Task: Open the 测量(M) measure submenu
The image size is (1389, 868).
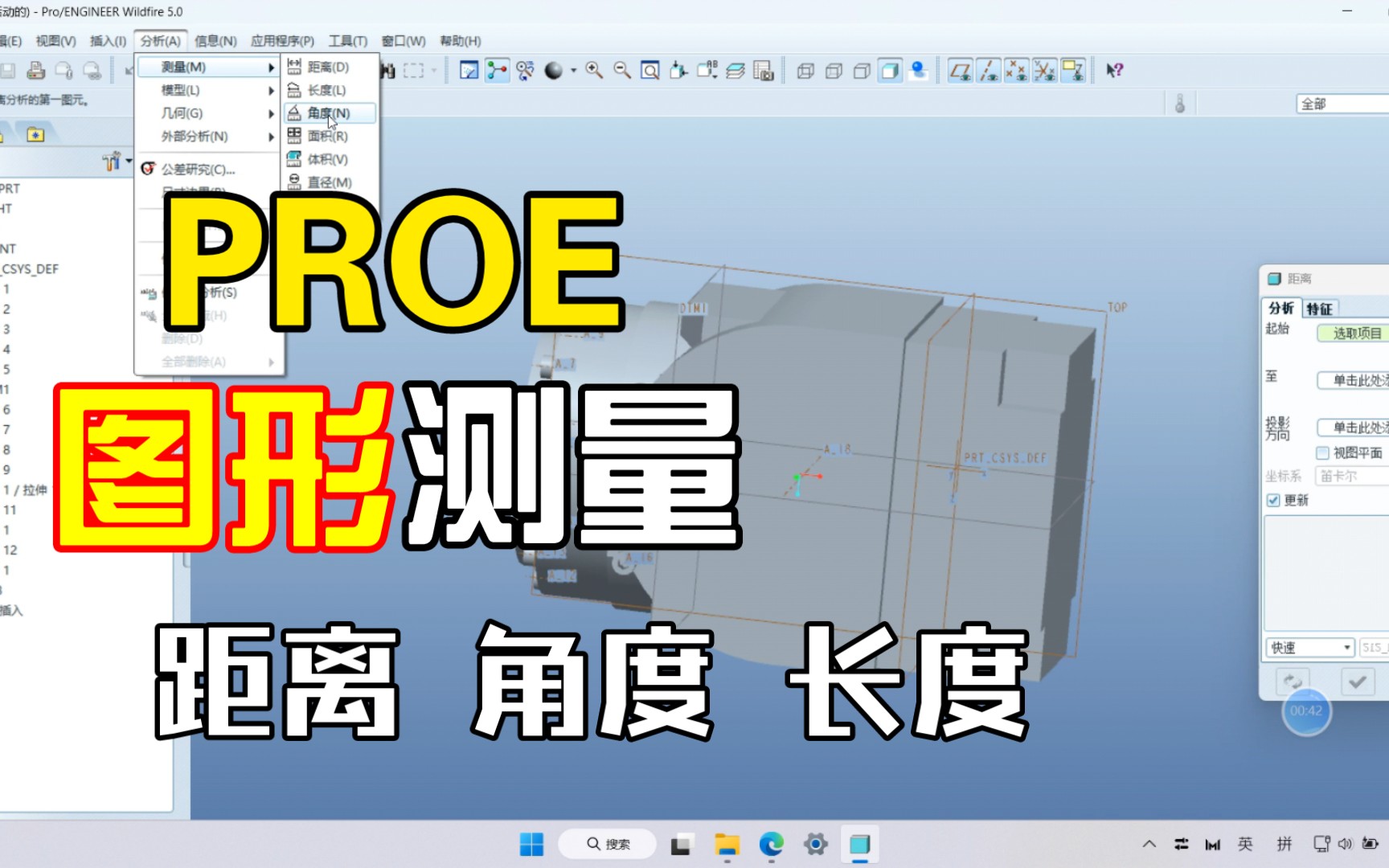Action: point(207,68)
